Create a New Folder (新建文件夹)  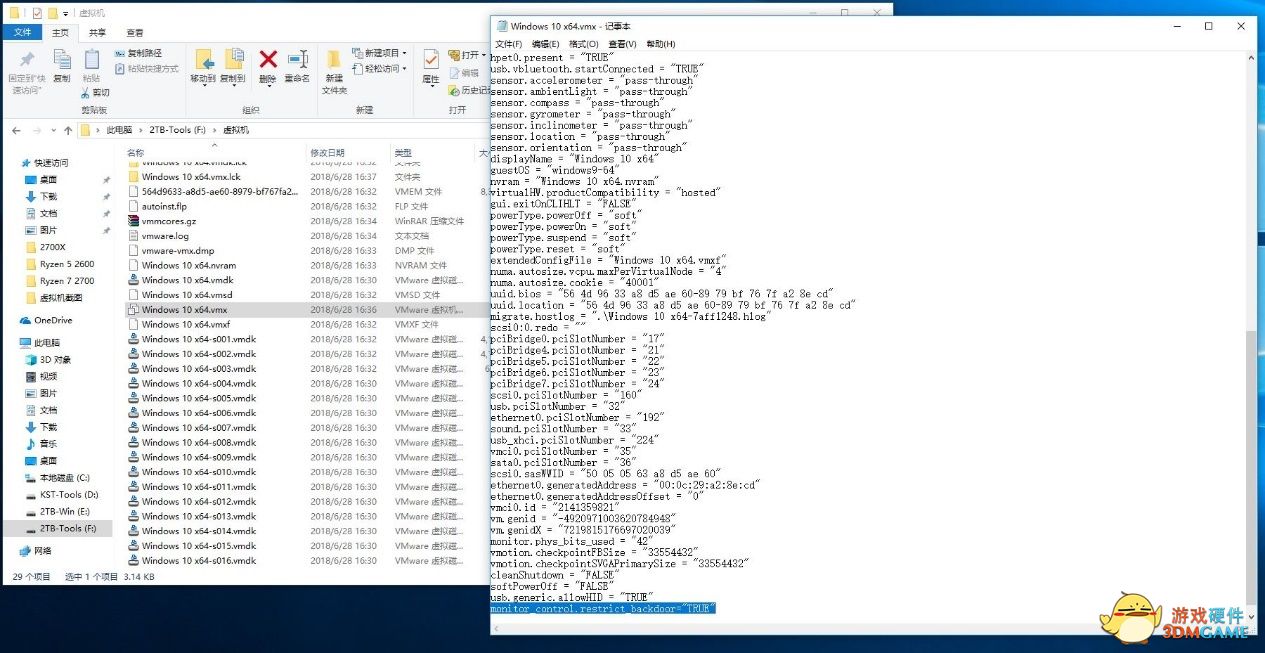[x=334, y=70]
